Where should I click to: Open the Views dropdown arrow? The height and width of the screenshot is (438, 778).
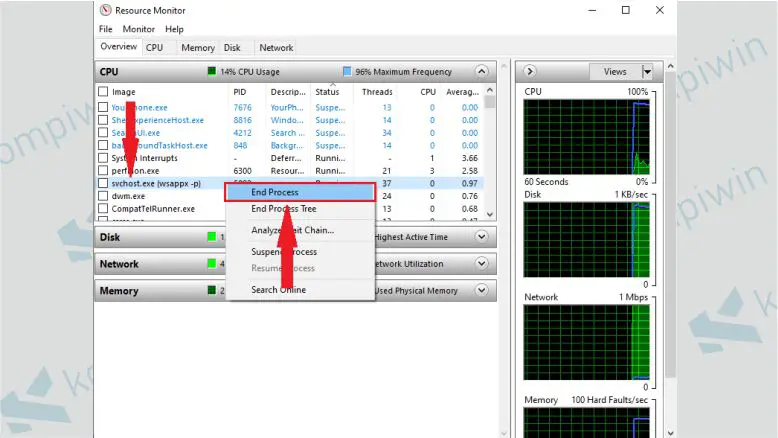647,72
